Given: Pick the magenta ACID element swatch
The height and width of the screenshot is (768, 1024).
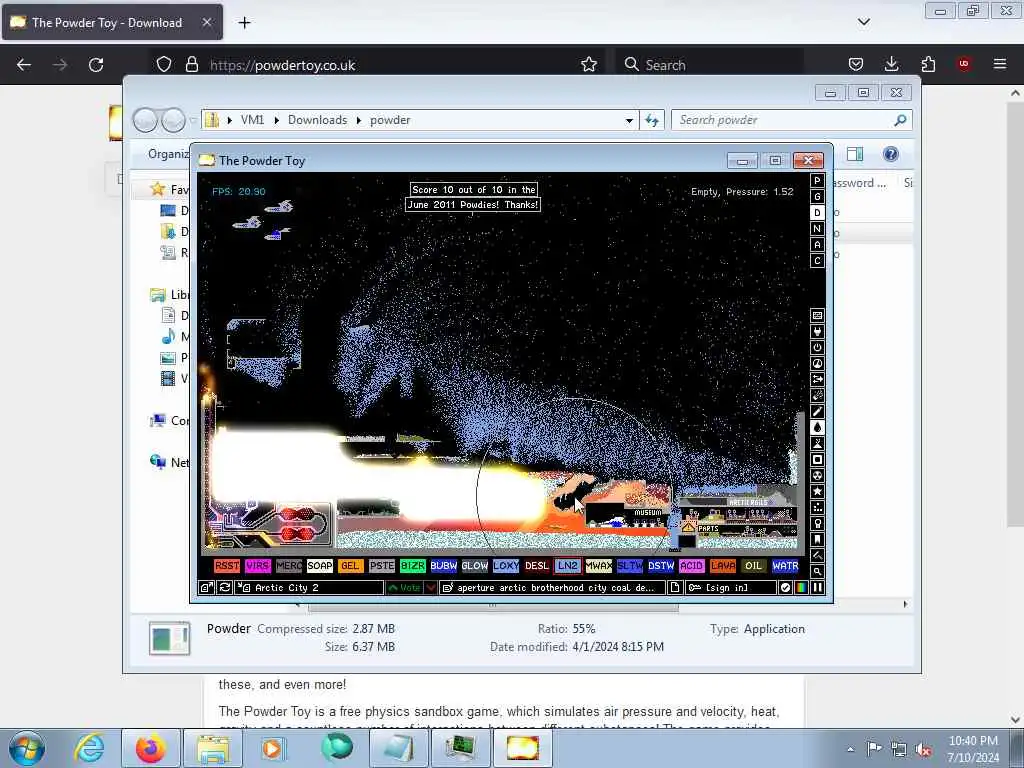Looking at the screenshot, I should [x=692, y=566].
